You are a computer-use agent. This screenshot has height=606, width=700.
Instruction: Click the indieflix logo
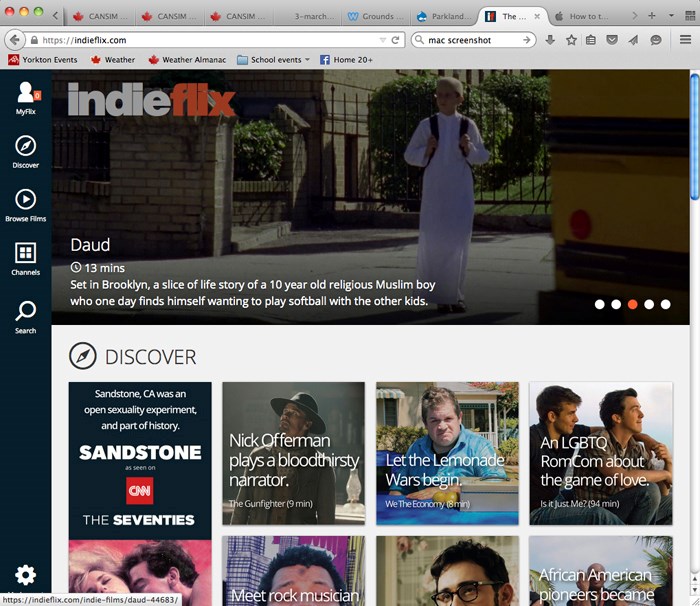[152, 100]
